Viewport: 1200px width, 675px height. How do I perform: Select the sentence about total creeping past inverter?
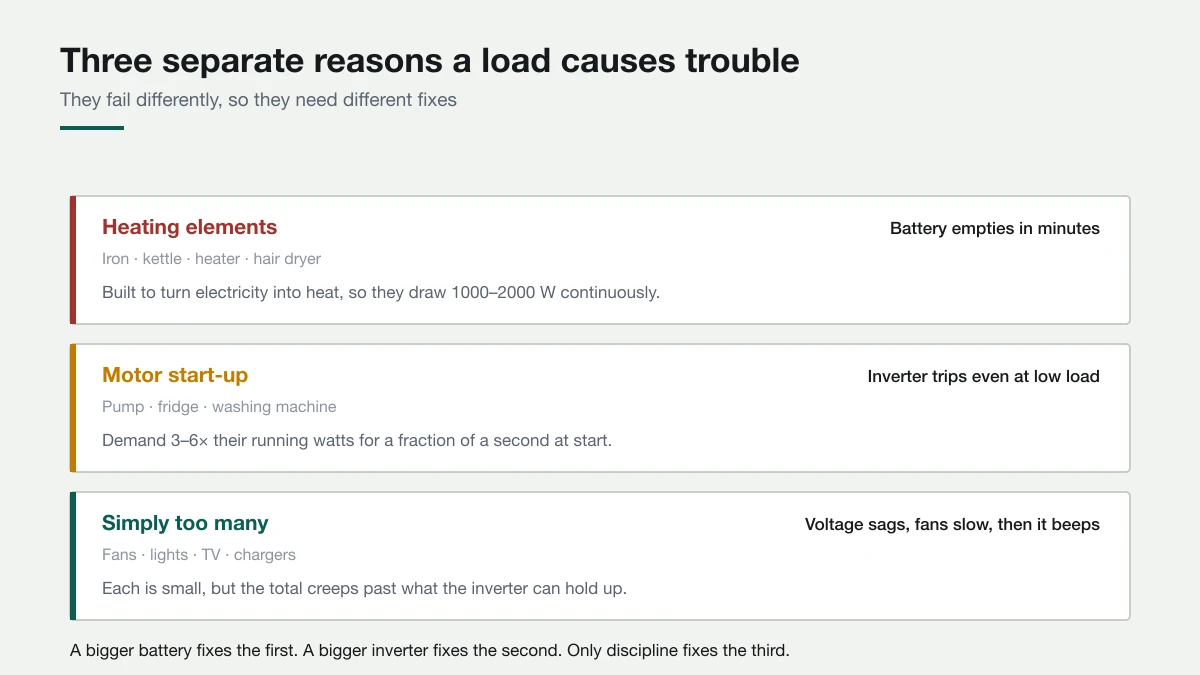365,589
